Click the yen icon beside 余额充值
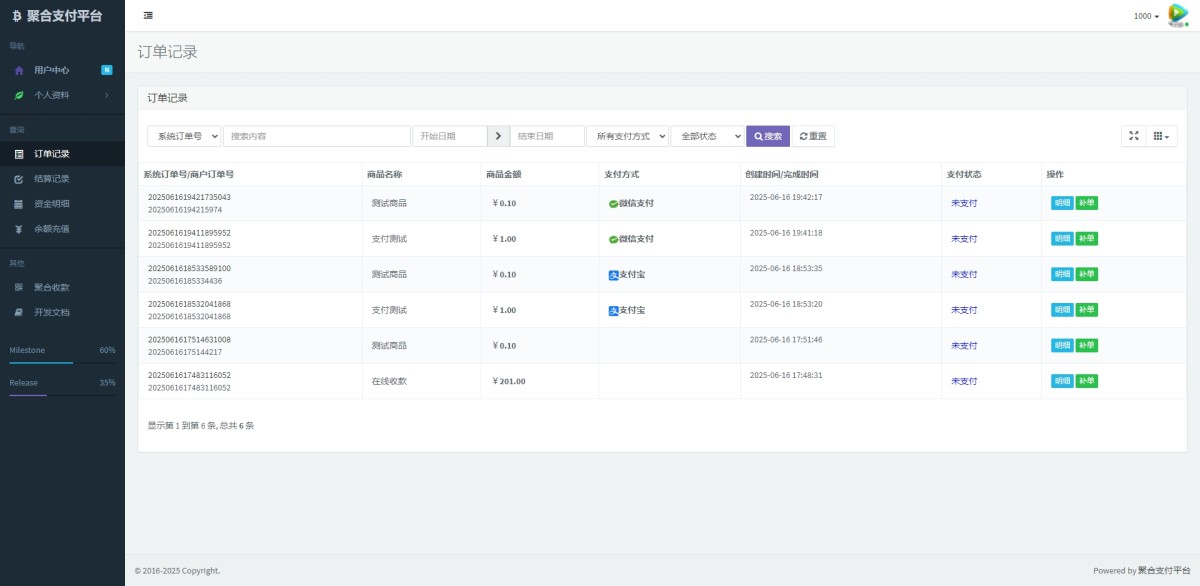Viewport: 1200px width, 586px height. pos(18,229)
